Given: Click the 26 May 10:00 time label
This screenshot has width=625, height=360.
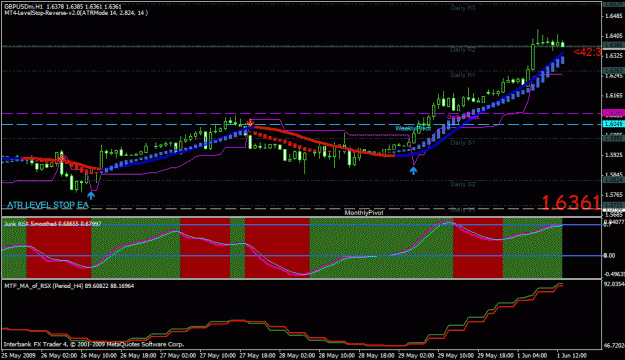Looking at the screenshot, I should pyautogui.click(x=98, y=355).
